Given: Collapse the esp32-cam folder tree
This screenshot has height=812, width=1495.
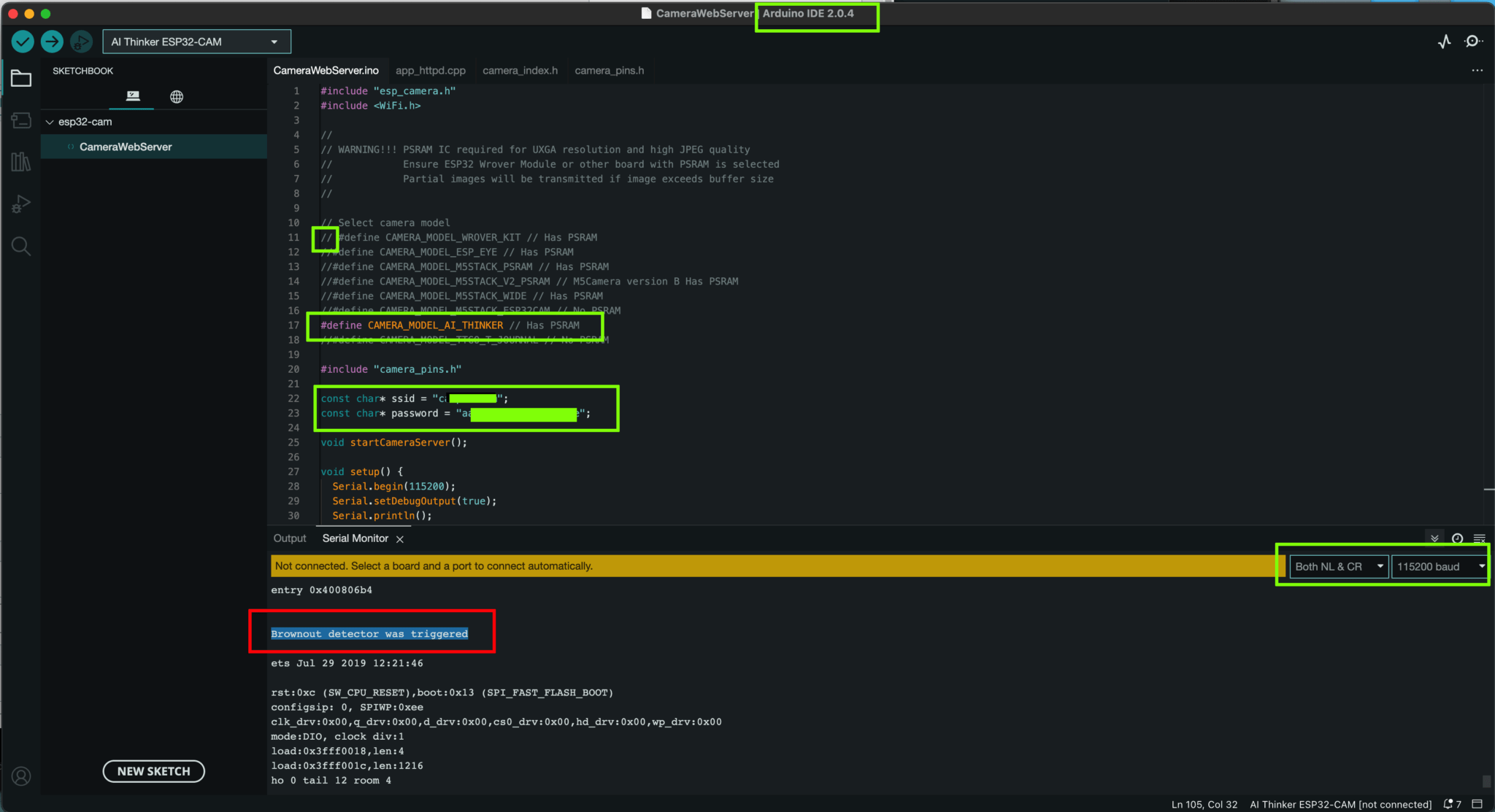Looking at the screenshot, I should 50,122.
